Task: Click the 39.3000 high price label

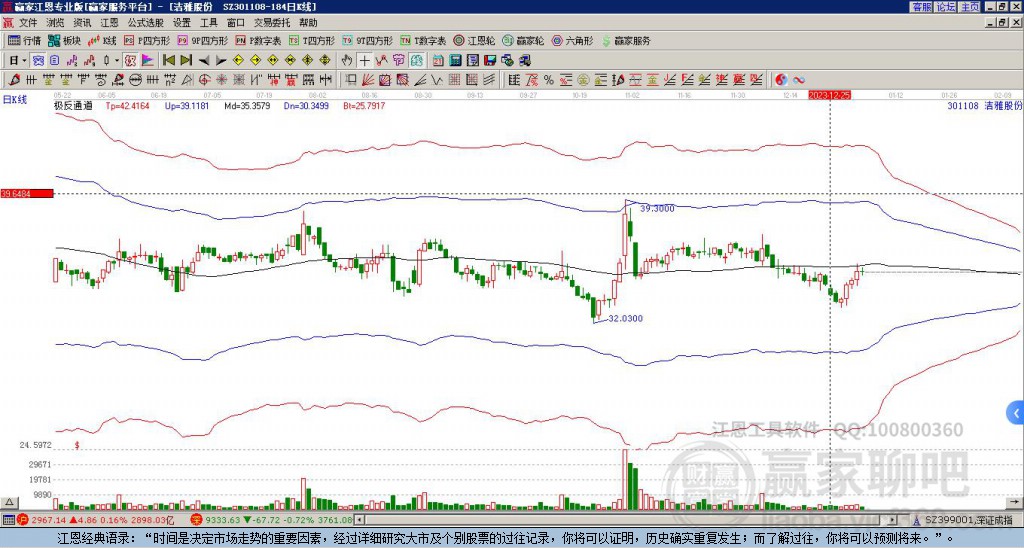Action: 657,208
